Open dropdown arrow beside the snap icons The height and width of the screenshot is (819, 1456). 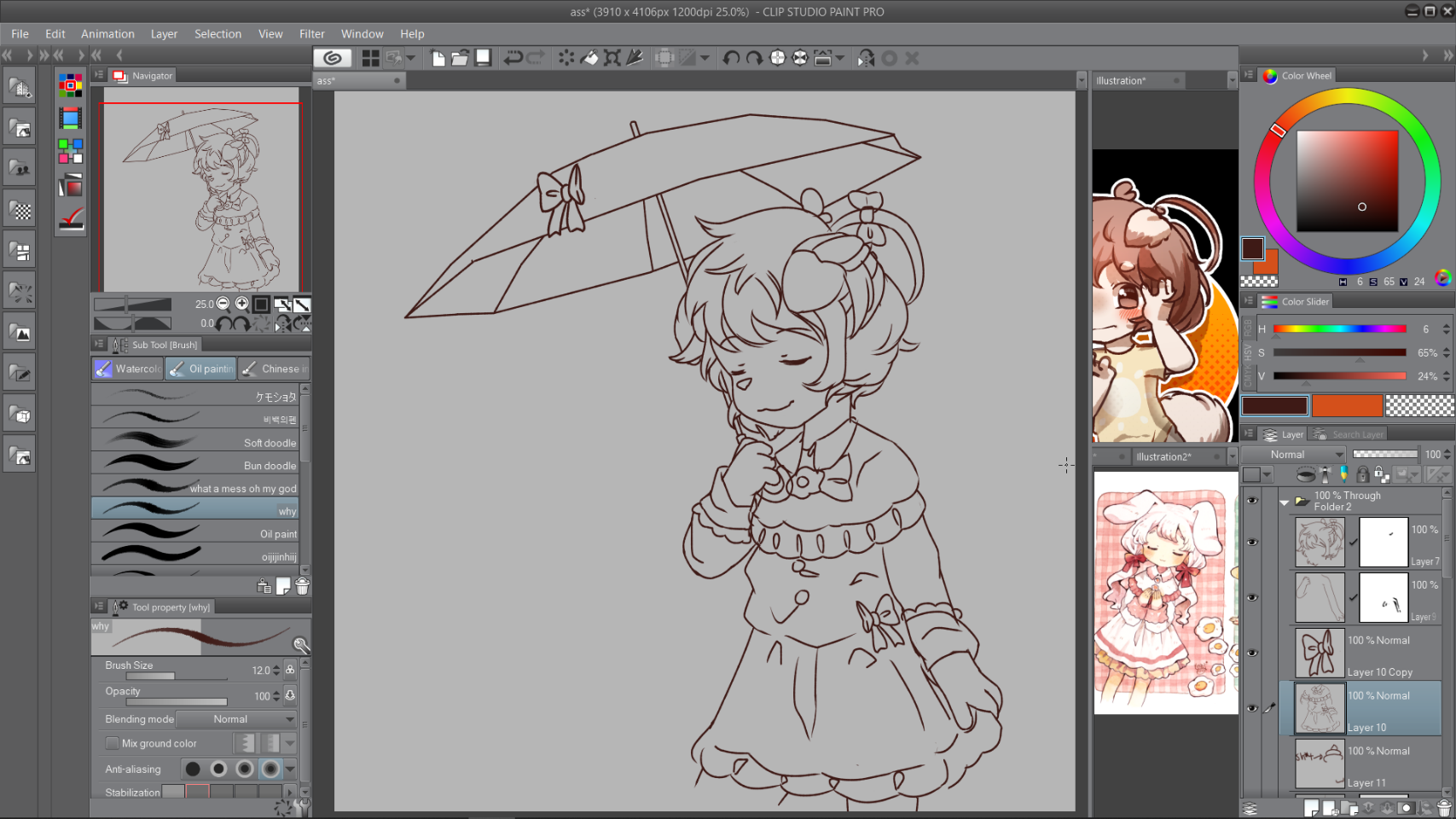(x=705, y=58)
